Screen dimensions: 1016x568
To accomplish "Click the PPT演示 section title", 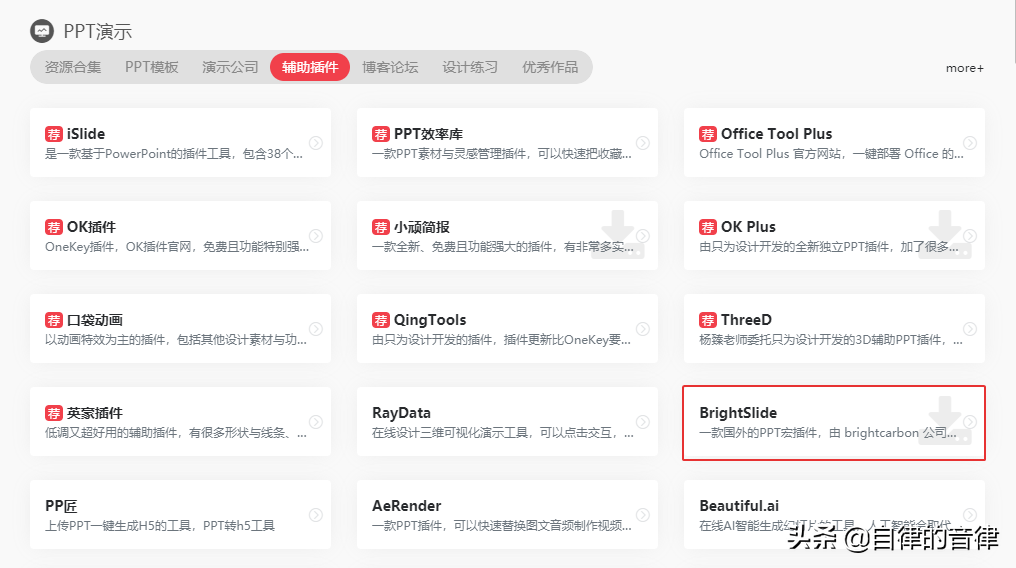I will click(98, 32).
